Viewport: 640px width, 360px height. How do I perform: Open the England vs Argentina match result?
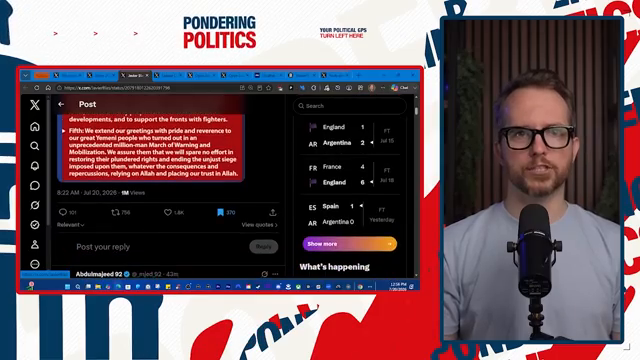click(x=350, y=135)
